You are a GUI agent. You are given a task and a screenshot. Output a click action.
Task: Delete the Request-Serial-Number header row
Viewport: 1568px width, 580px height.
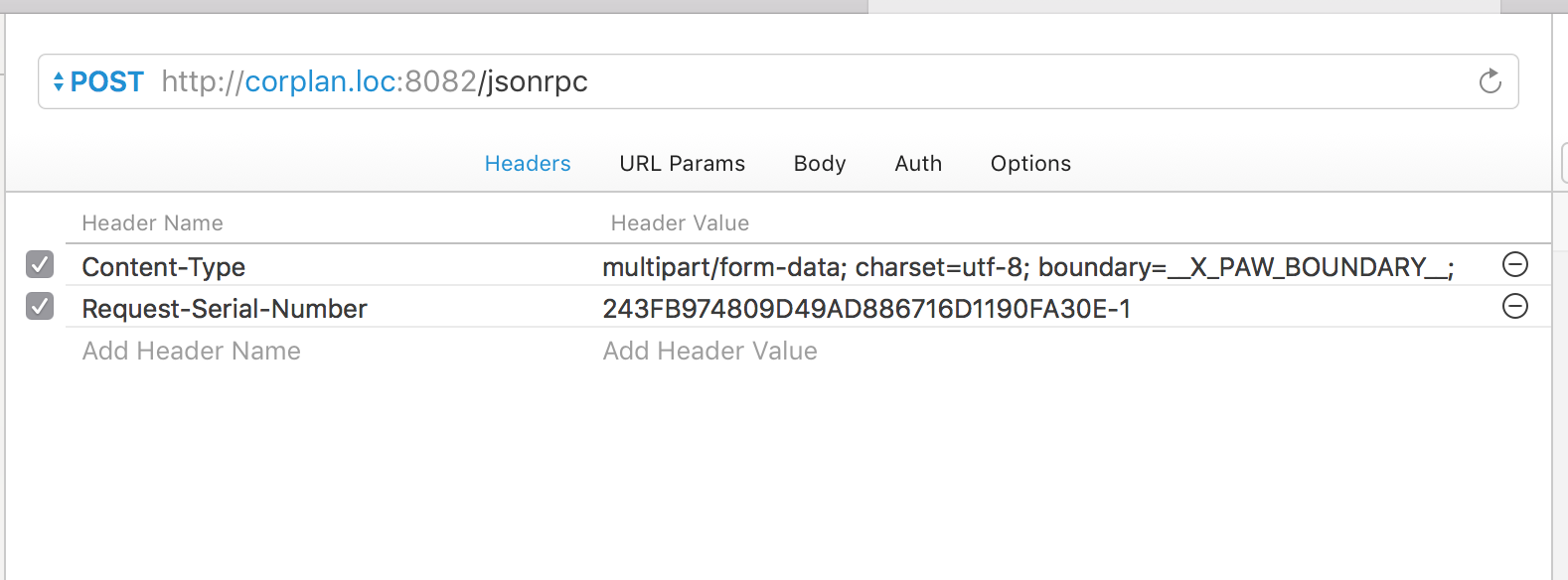tap(1514, 306)
